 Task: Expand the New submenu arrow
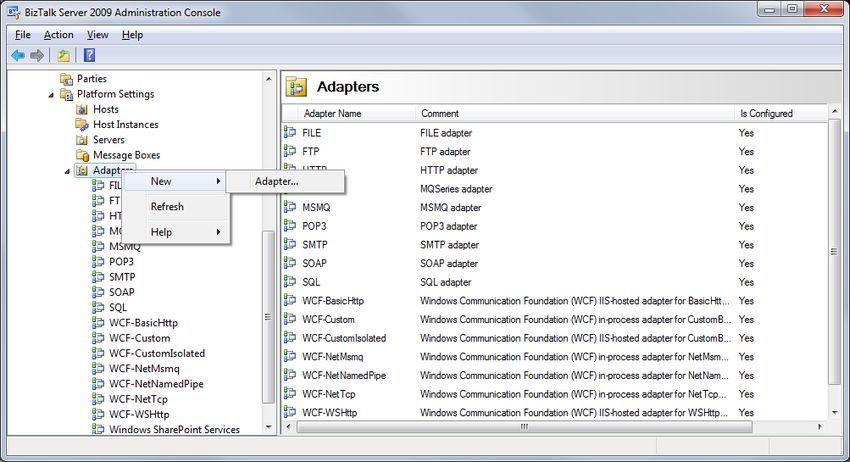click(218, 181)
